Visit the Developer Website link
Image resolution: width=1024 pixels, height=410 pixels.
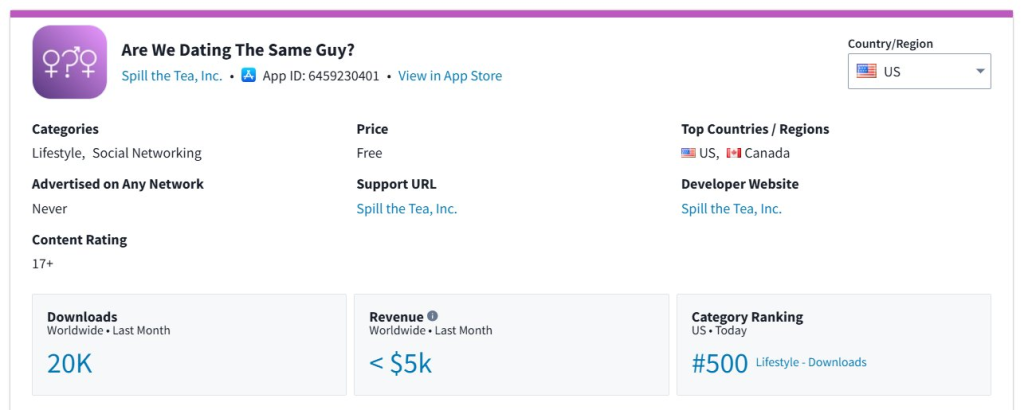(731, 209)
